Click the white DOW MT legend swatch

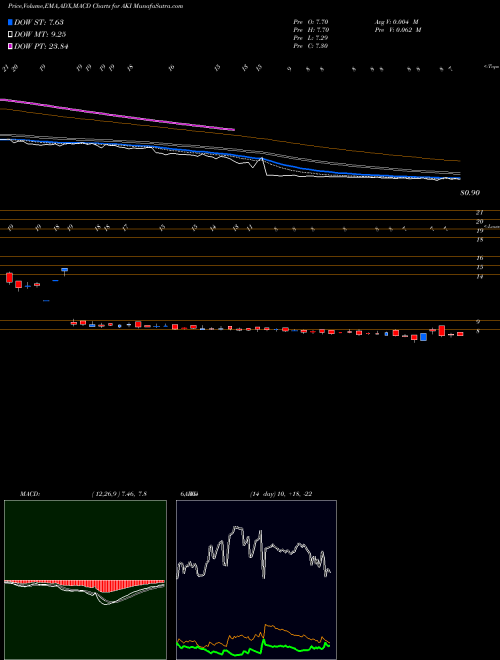[10, 35]
